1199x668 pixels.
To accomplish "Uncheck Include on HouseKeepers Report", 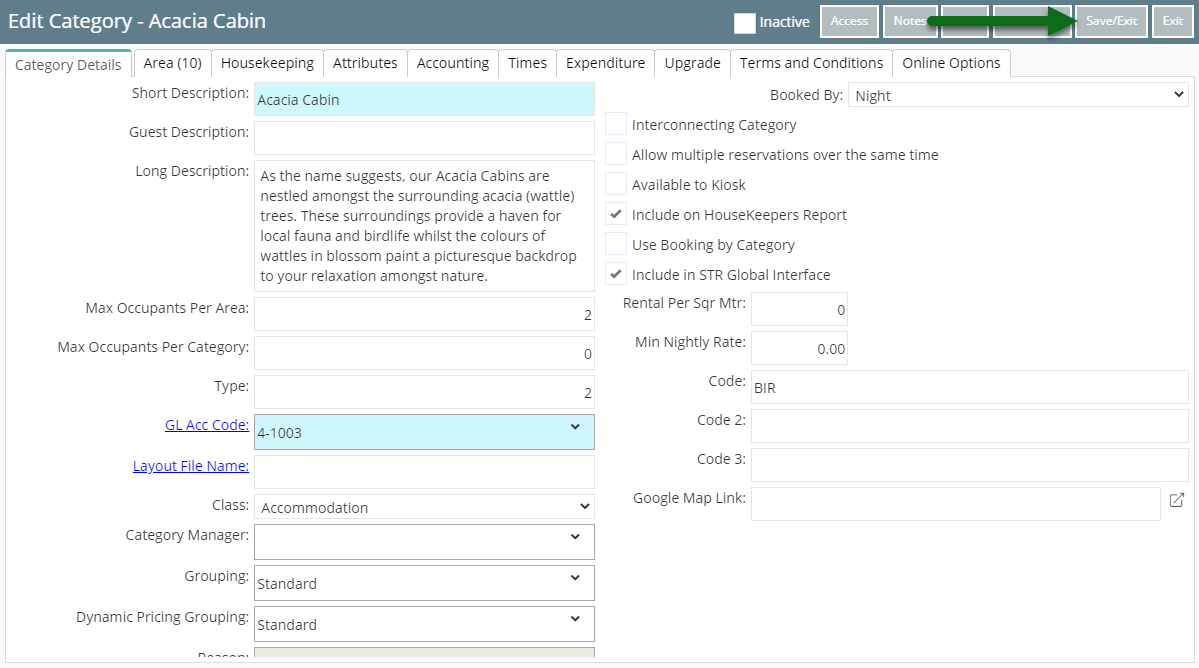I will [x=616, y=214].
